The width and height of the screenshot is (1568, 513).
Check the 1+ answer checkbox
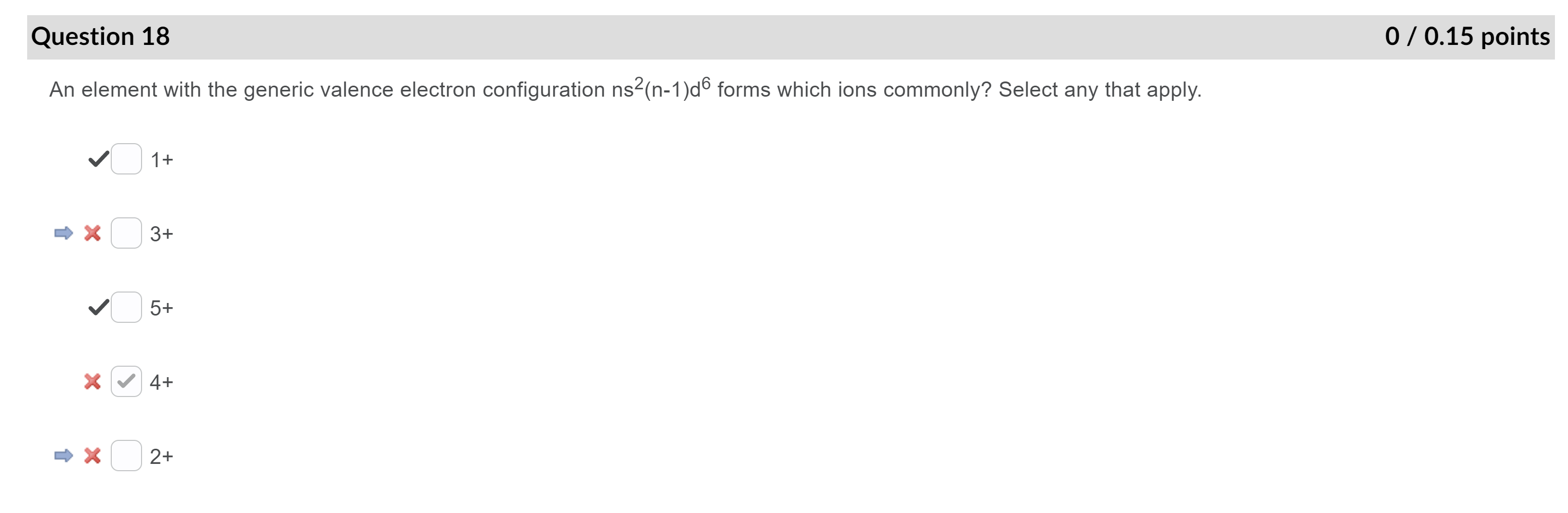click(x=126, y=160)
